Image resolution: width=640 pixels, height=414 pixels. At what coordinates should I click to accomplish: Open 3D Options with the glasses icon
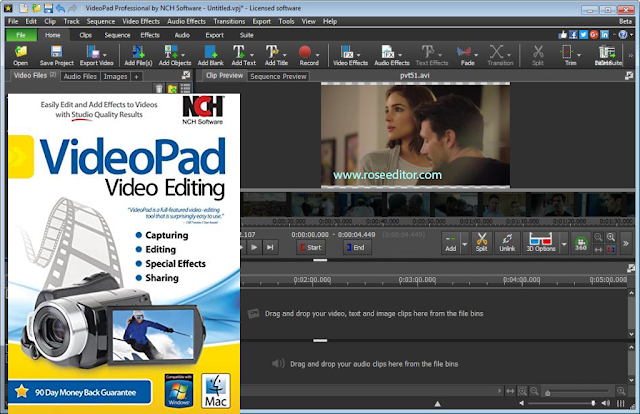541,243
